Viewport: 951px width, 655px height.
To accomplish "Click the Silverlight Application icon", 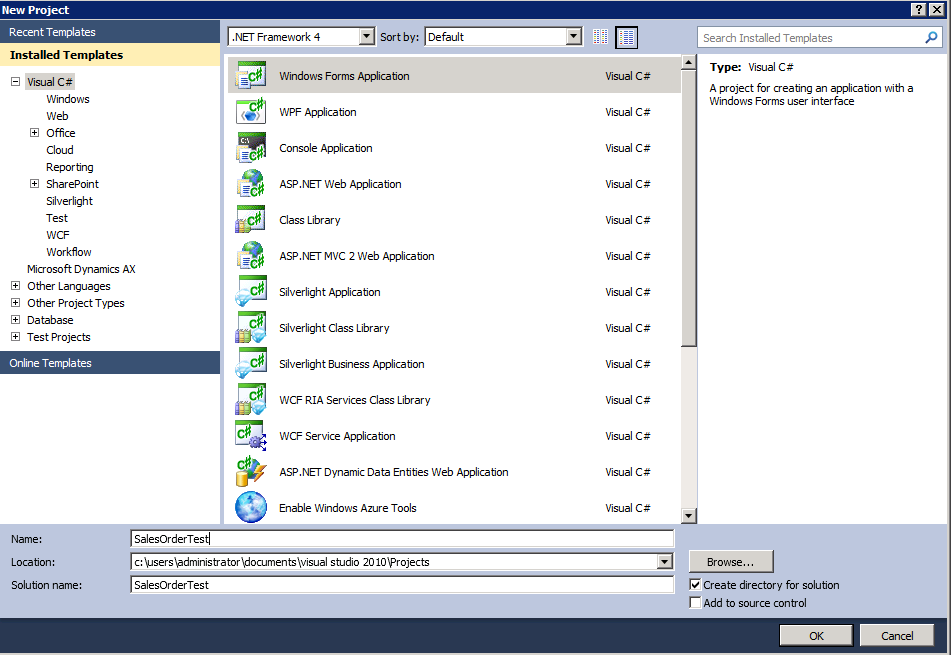I will (x=250, y=292).
